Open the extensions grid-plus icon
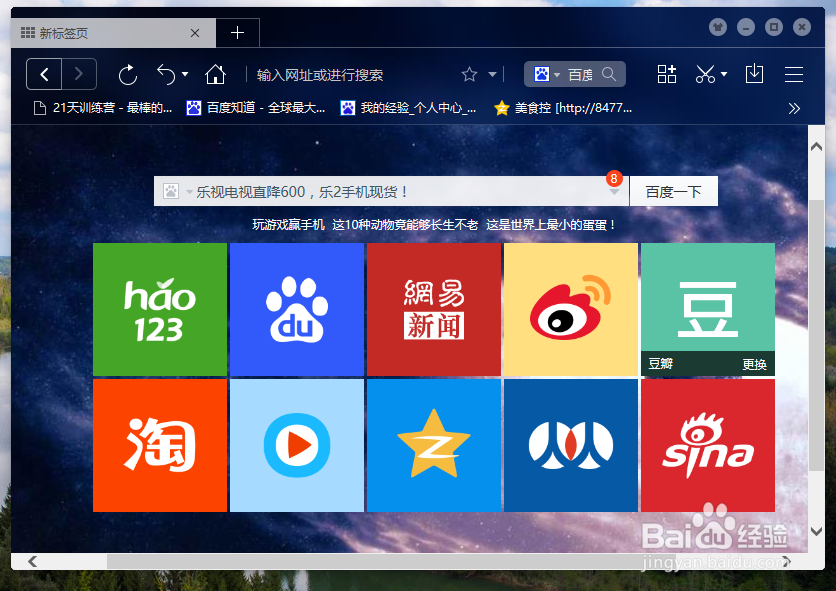The image size is (836, 591). pos(666,74)
